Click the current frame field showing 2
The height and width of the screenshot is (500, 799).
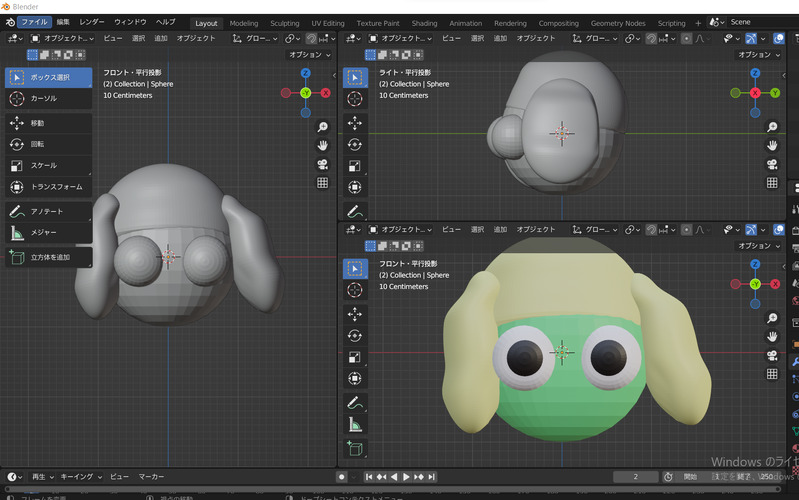(x=636, y=477)
